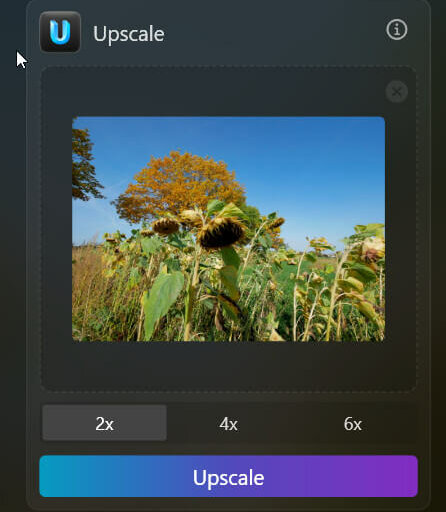446x512 pixels.
Task: Select the 4x upscale factor
Action: coord(228,424)
